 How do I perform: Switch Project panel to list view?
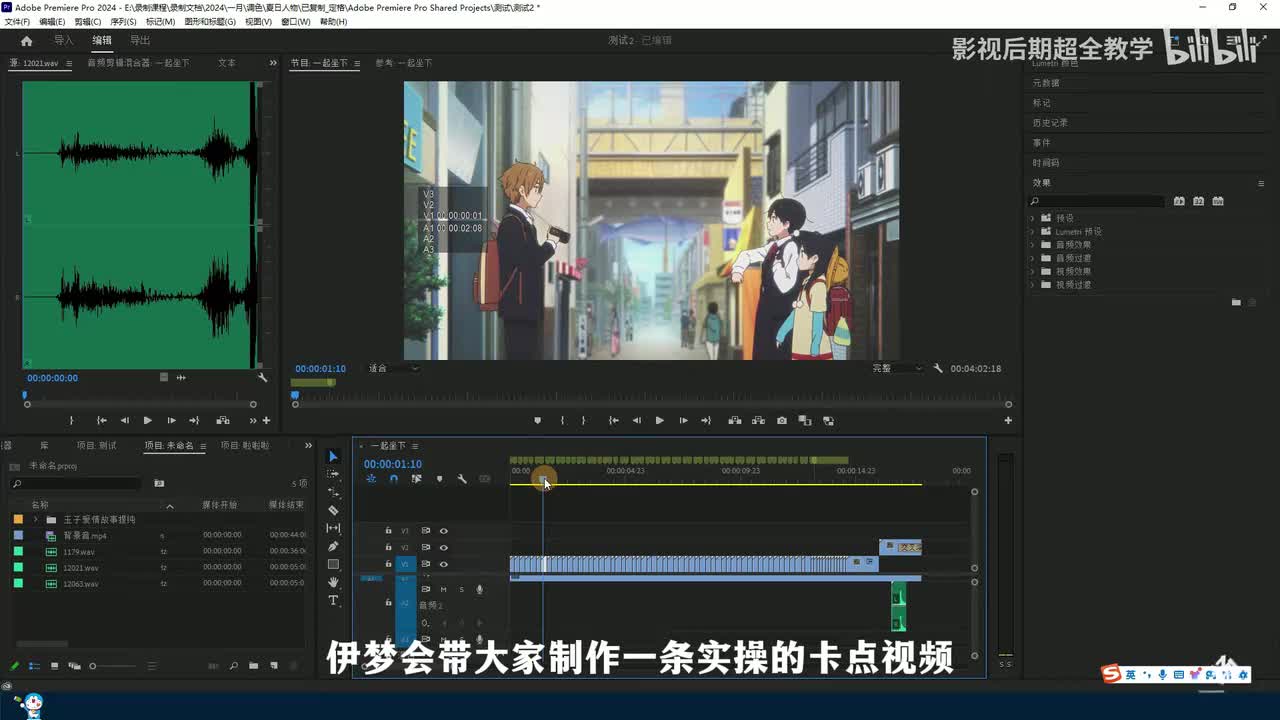[x=34, y=666]
